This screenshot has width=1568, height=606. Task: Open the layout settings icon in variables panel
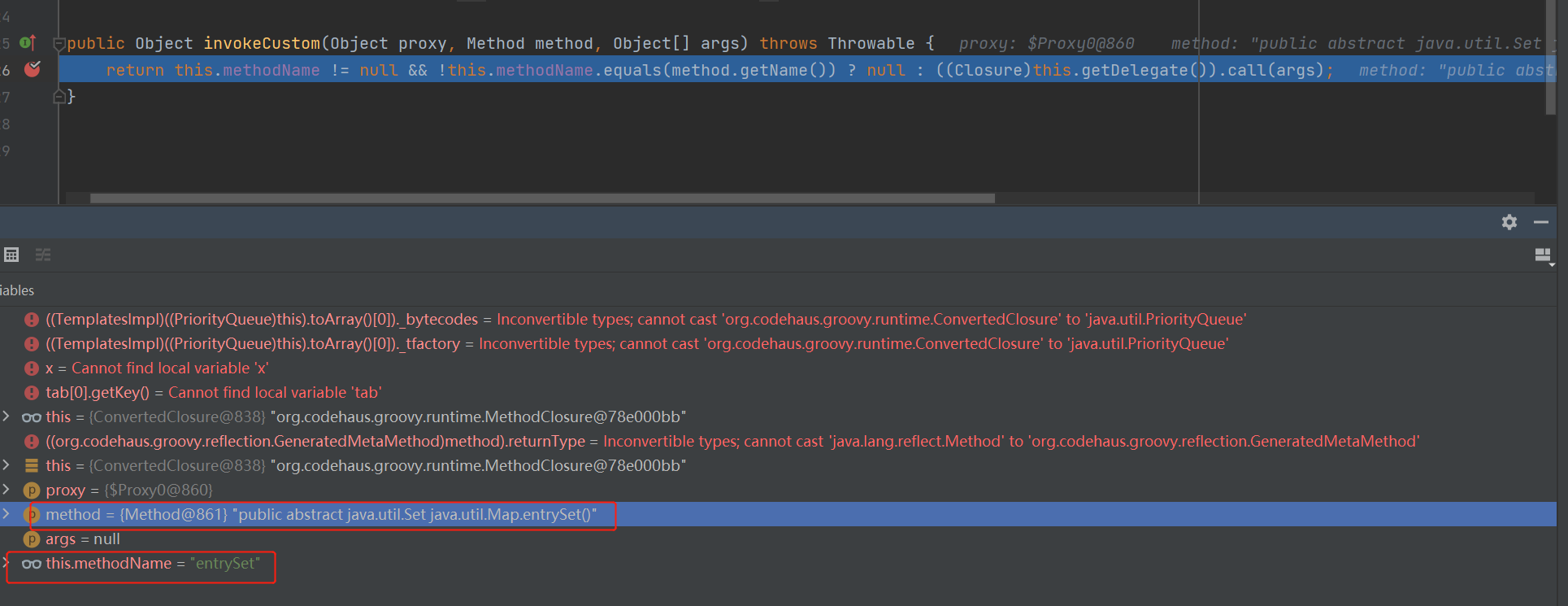click(x=1544, y=256)
